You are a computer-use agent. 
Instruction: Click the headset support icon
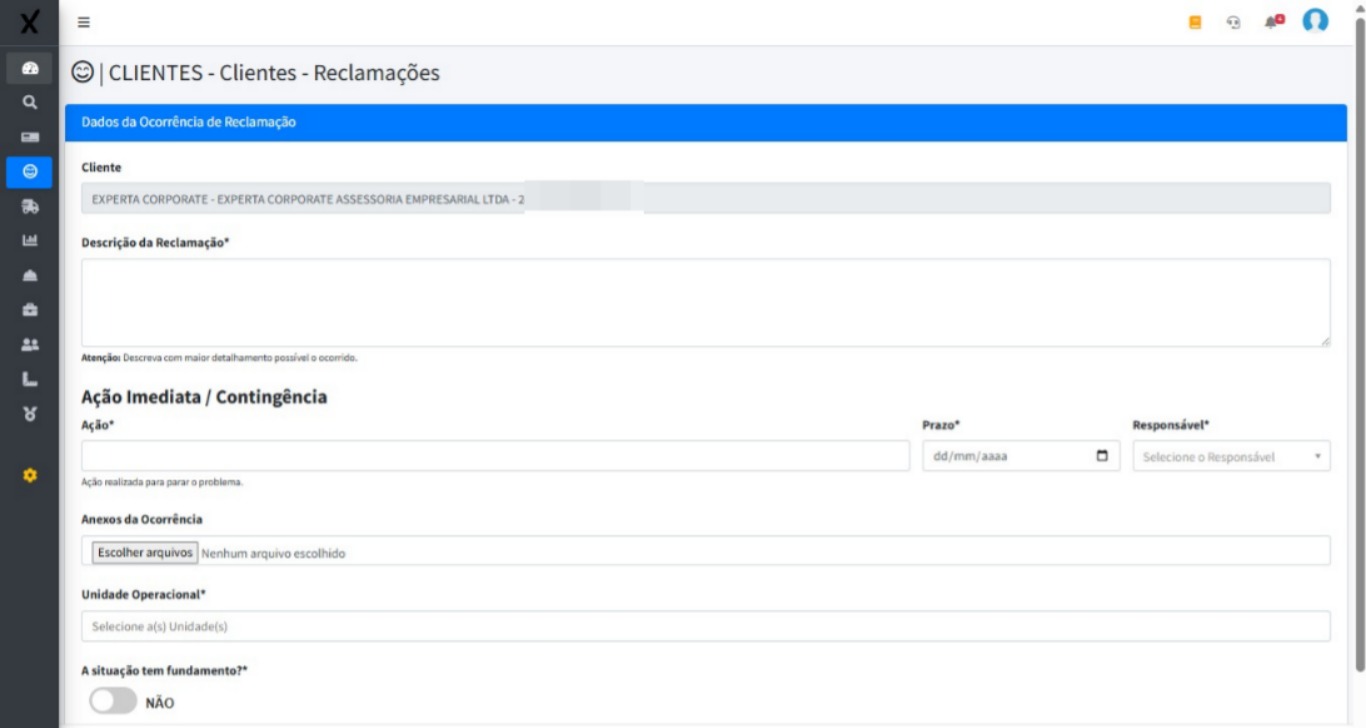point(1234,22)
